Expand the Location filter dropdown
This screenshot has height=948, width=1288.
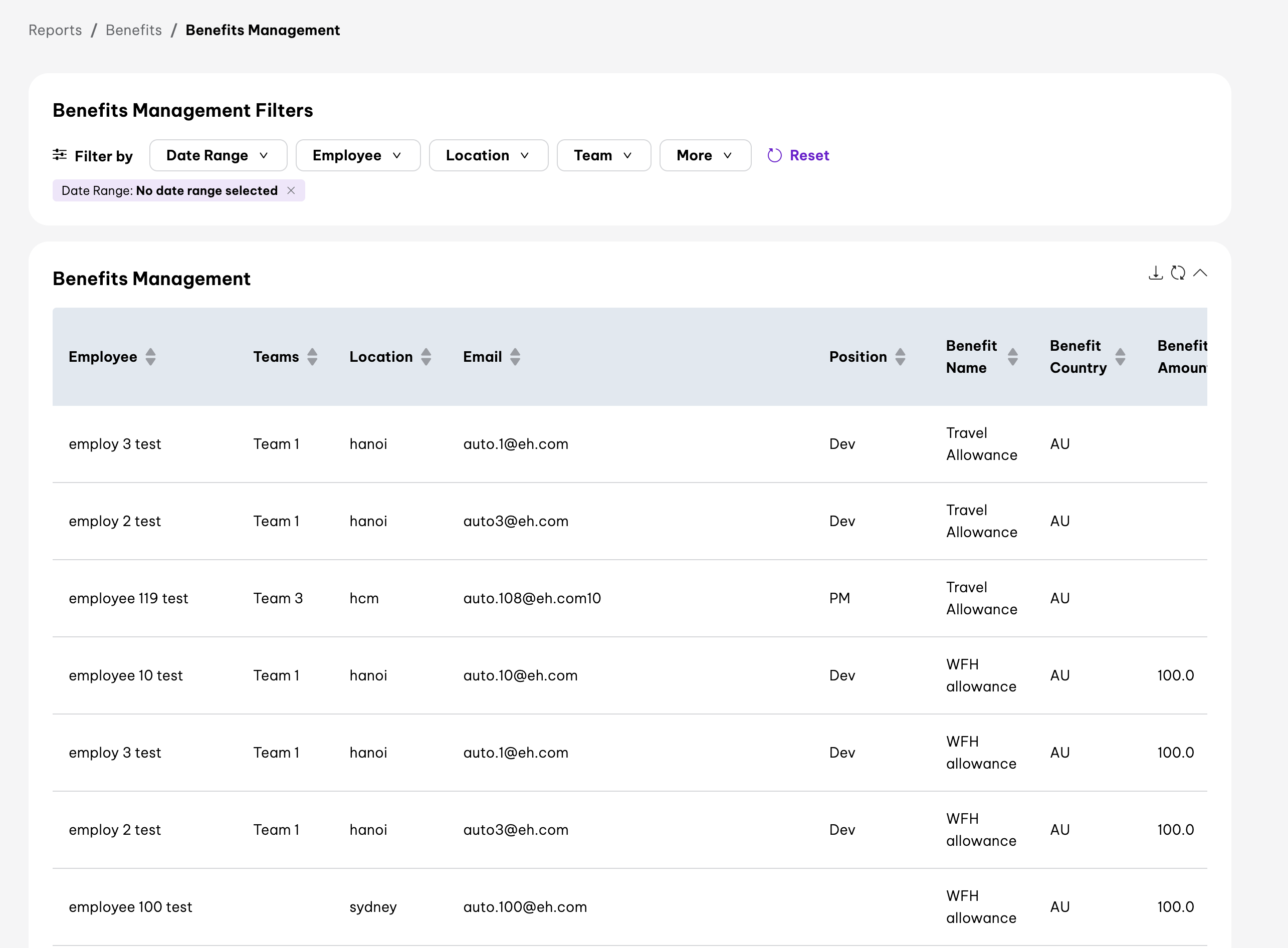pos(489,155)
